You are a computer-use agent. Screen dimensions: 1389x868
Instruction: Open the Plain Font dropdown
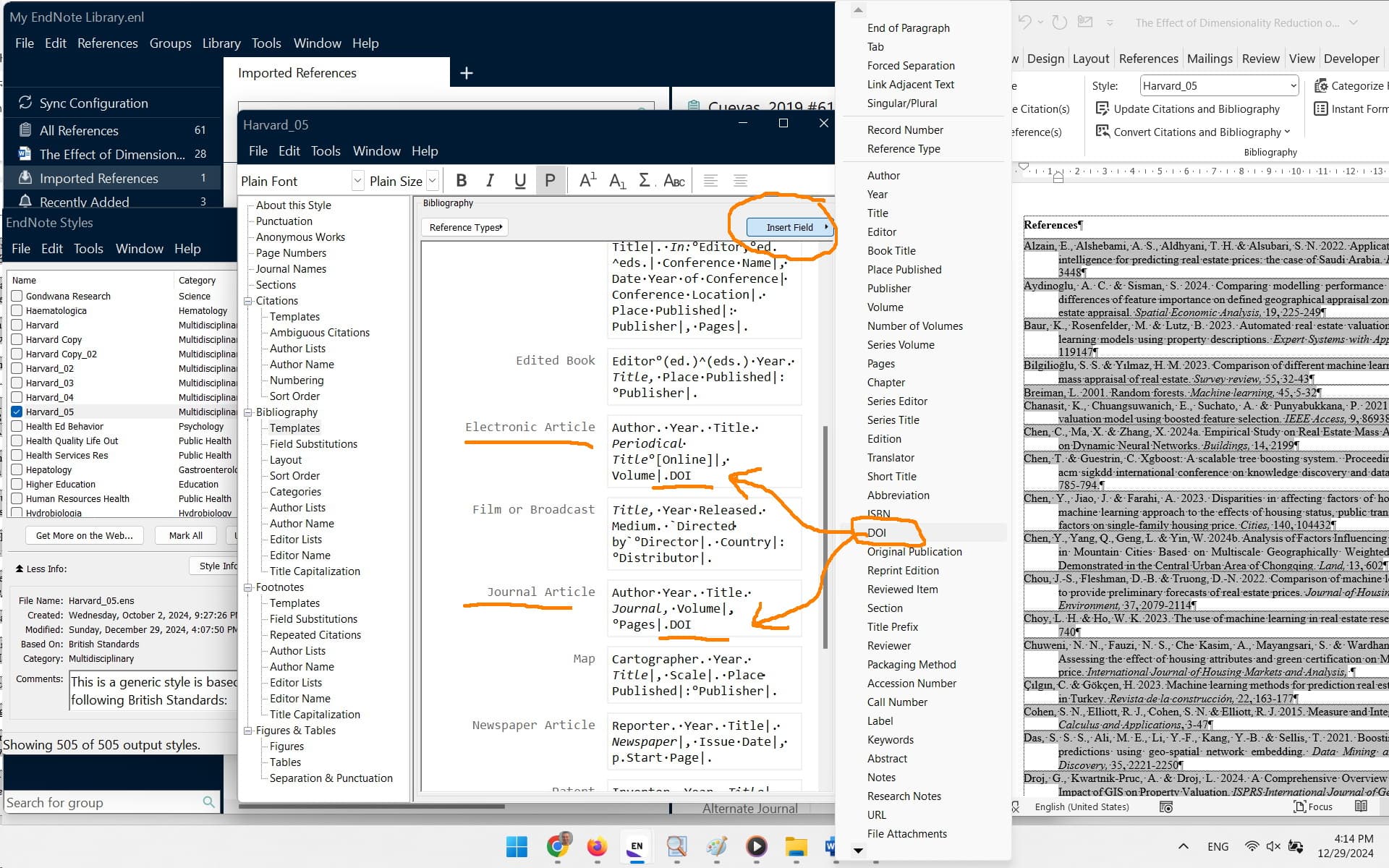click(357, 181)
